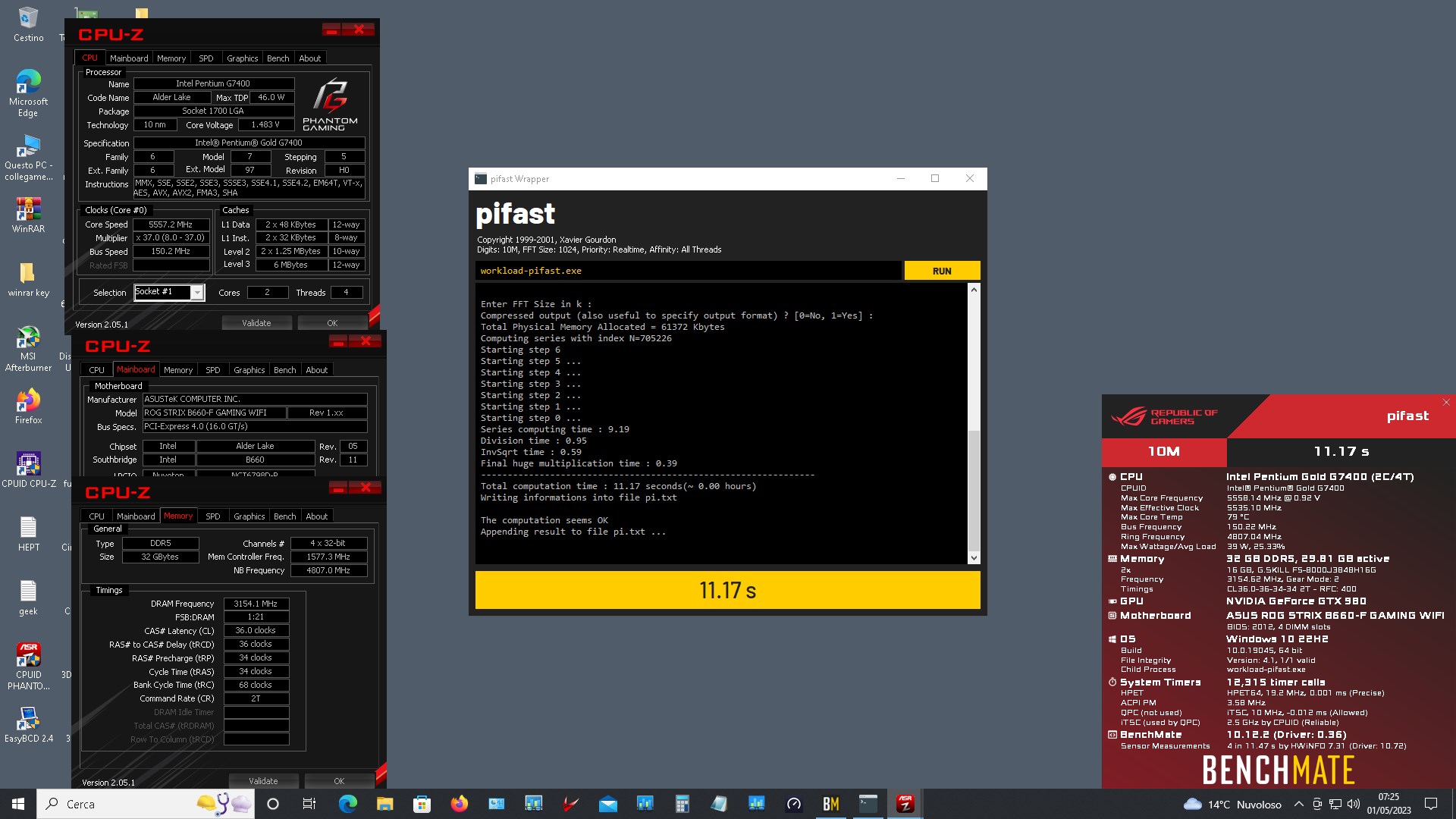Select About tab in top CPU-Z window

pyautogui.click(x=309, y=58)
